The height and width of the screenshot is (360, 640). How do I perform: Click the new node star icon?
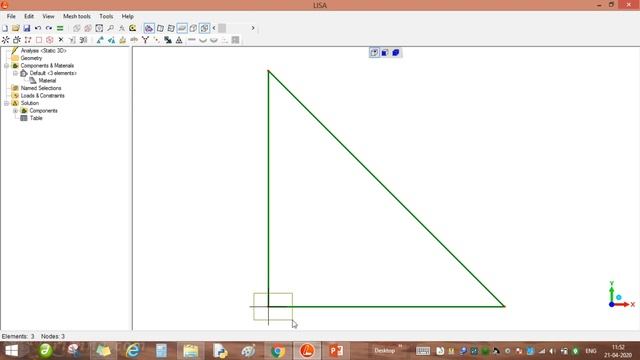pyautogui.click(x=5, y=40)
